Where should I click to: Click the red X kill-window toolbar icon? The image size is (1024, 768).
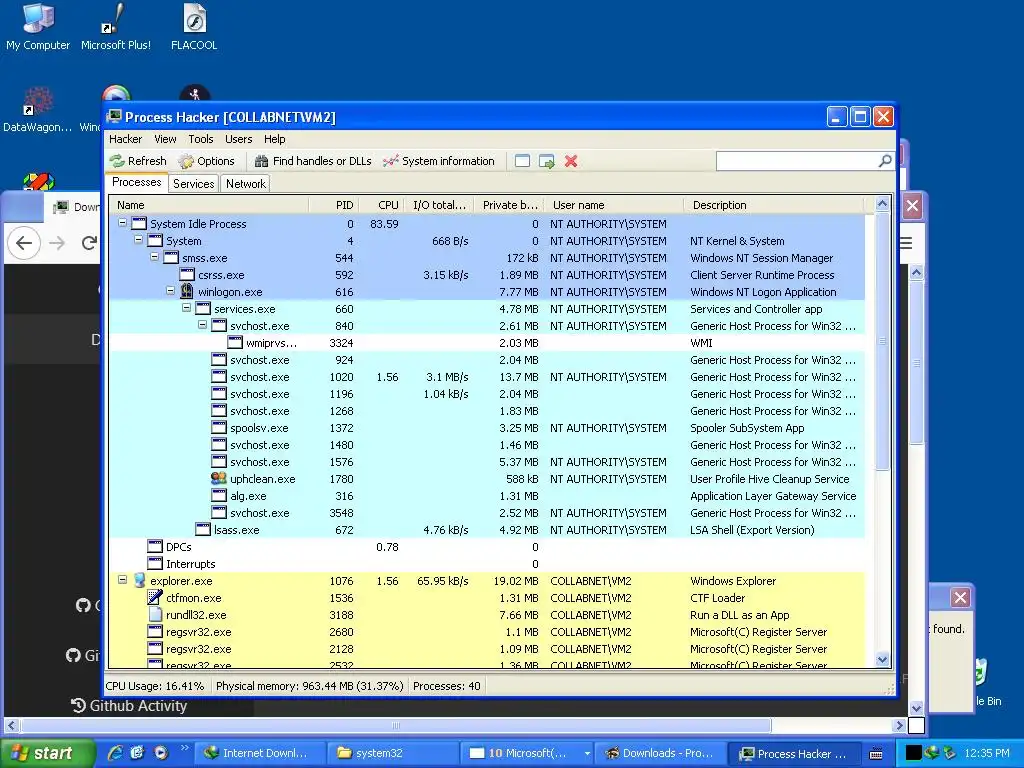[x=571, y=161]
